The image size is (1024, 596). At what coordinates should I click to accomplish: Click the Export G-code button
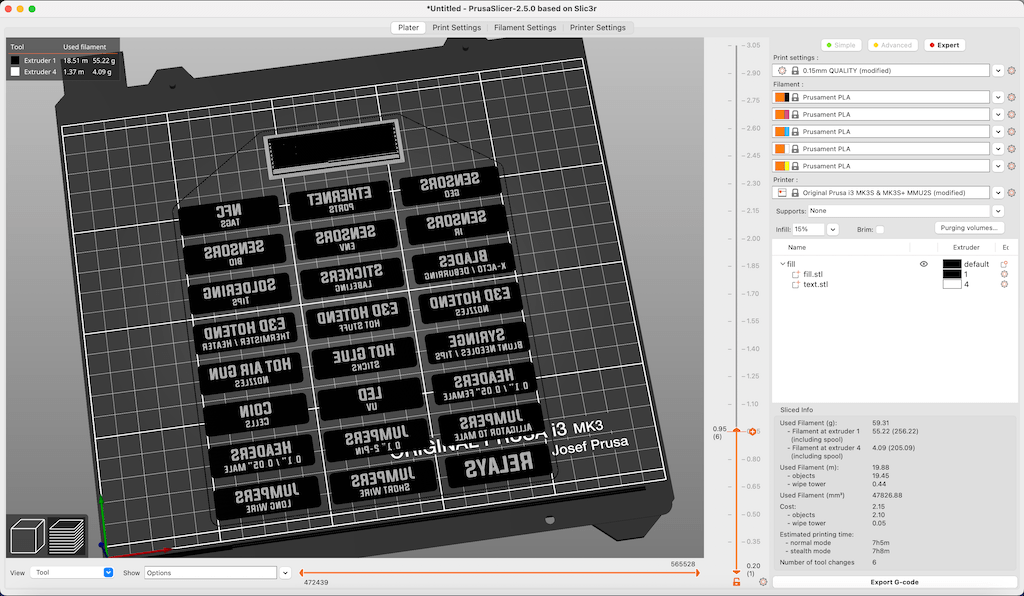894,582
